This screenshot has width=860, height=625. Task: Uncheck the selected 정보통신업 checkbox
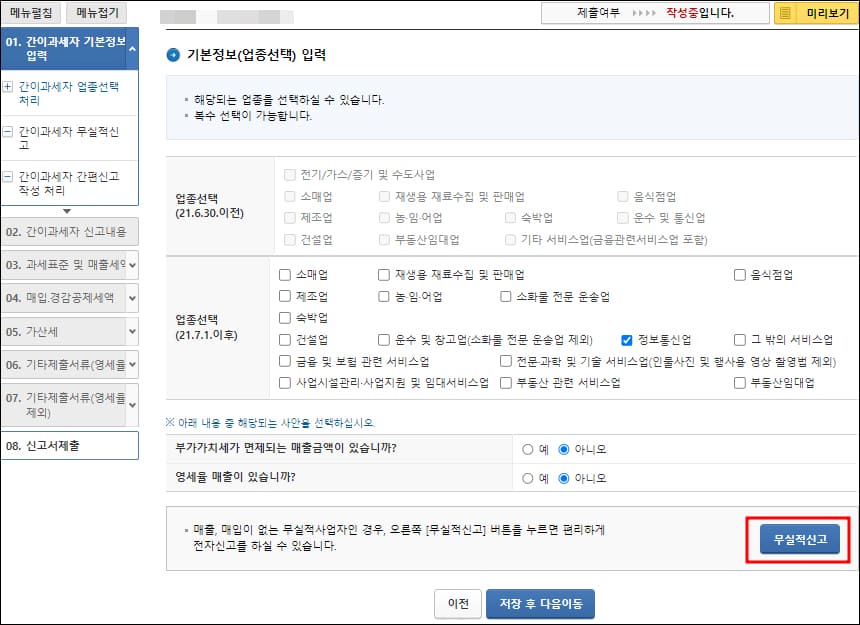pyautogui.click(x=627, y=341)
